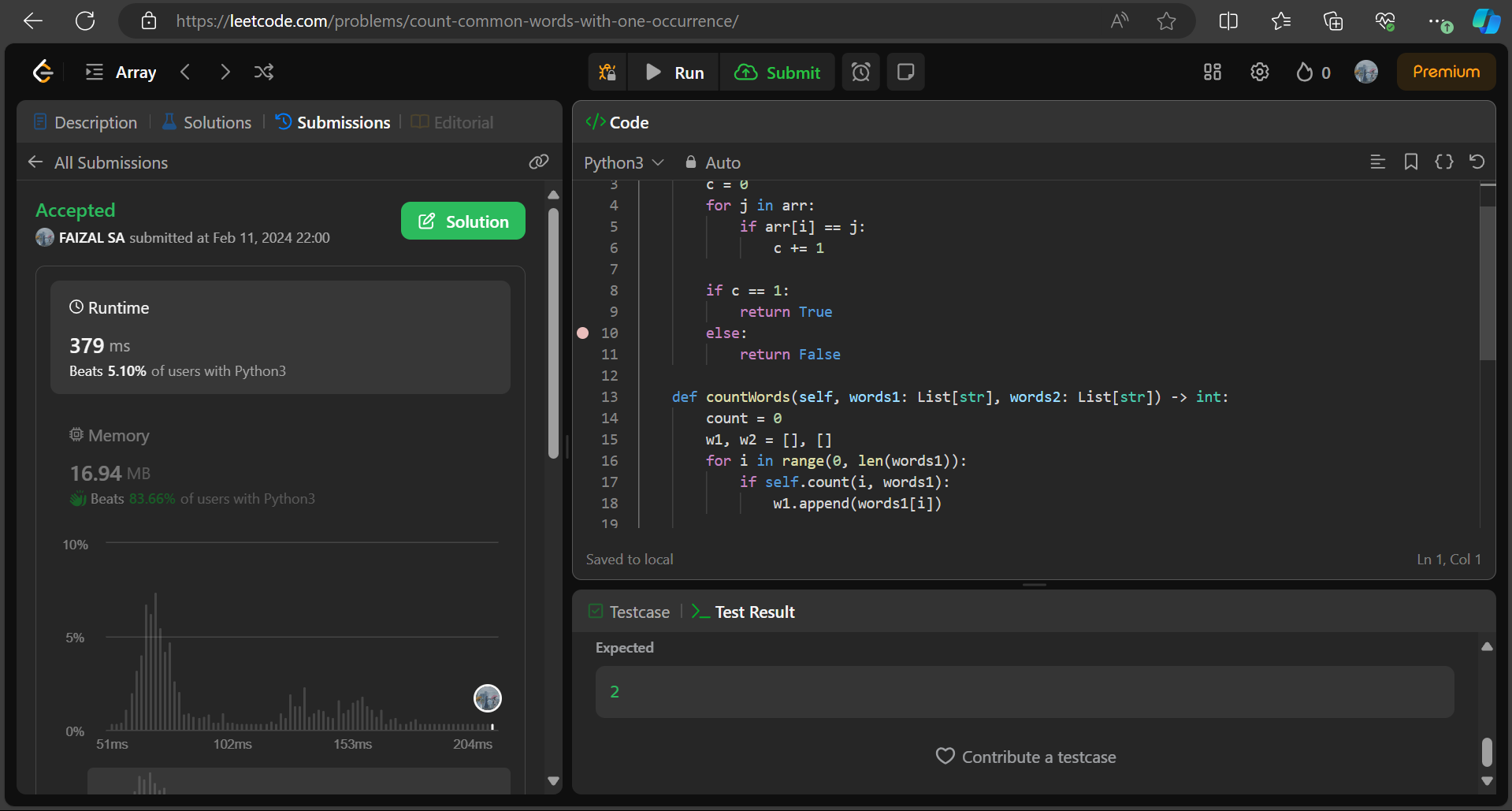Switch to the Solutions tab
Image resolution: width=1512 pixels, height=811 pixels.
point(206,122)
